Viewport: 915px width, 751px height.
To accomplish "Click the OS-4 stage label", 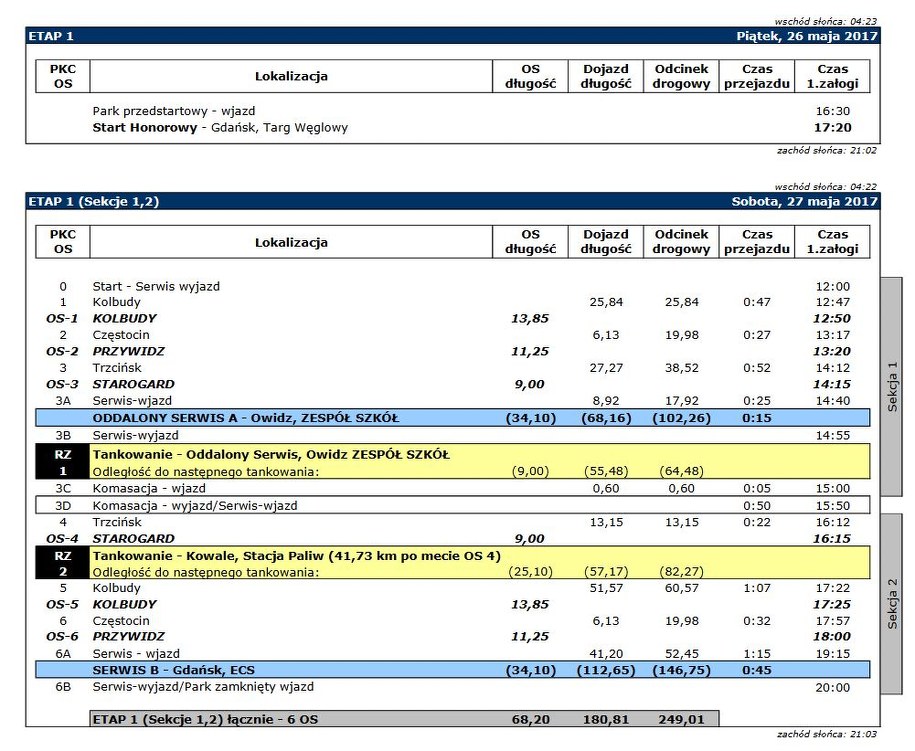I will click(62, 538).
